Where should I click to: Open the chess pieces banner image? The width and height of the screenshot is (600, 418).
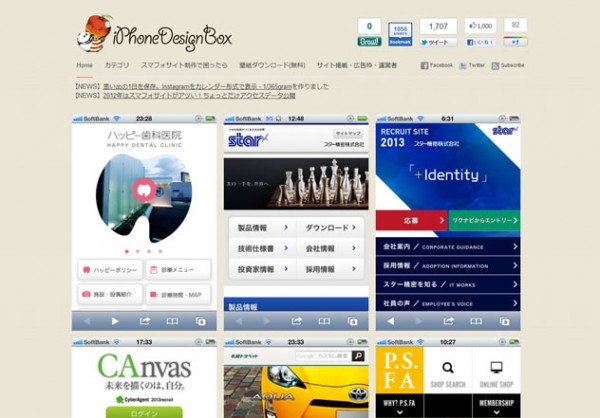click(296, 184)
